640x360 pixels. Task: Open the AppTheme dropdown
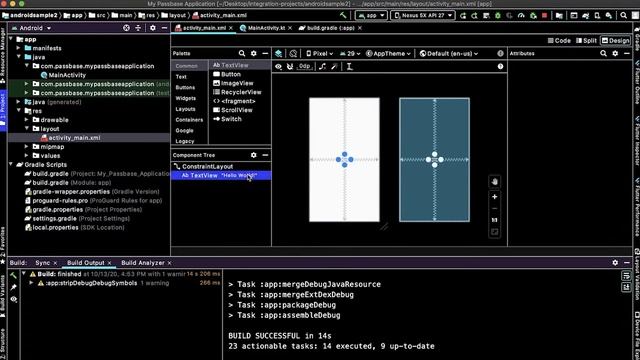[388, 53]
